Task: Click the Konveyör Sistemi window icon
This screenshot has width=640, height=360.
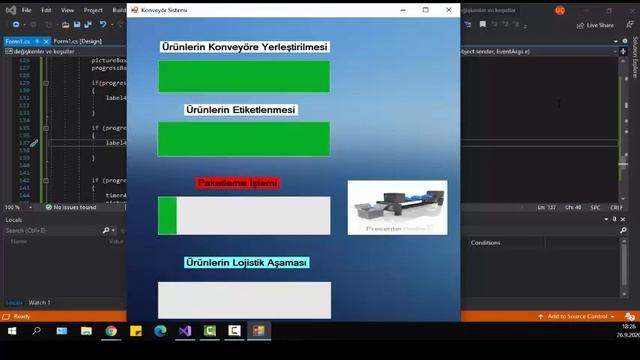Action: [135, 10]
